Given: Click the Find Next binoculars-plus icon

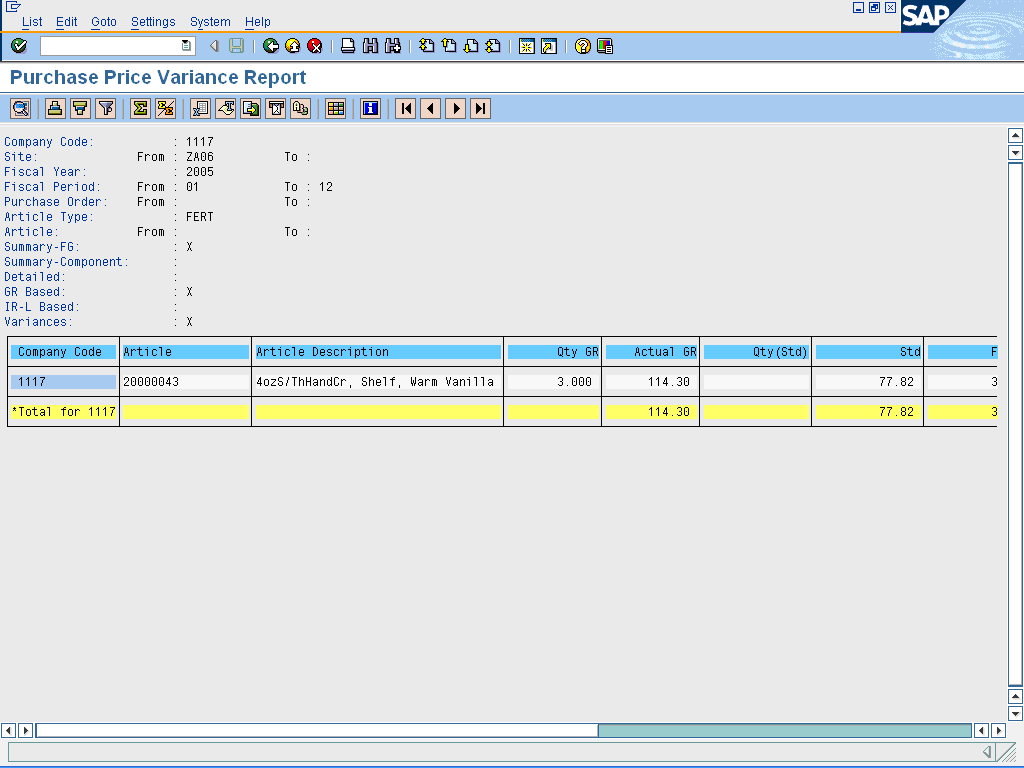Looking at the screenshot, I should (392, 46).
